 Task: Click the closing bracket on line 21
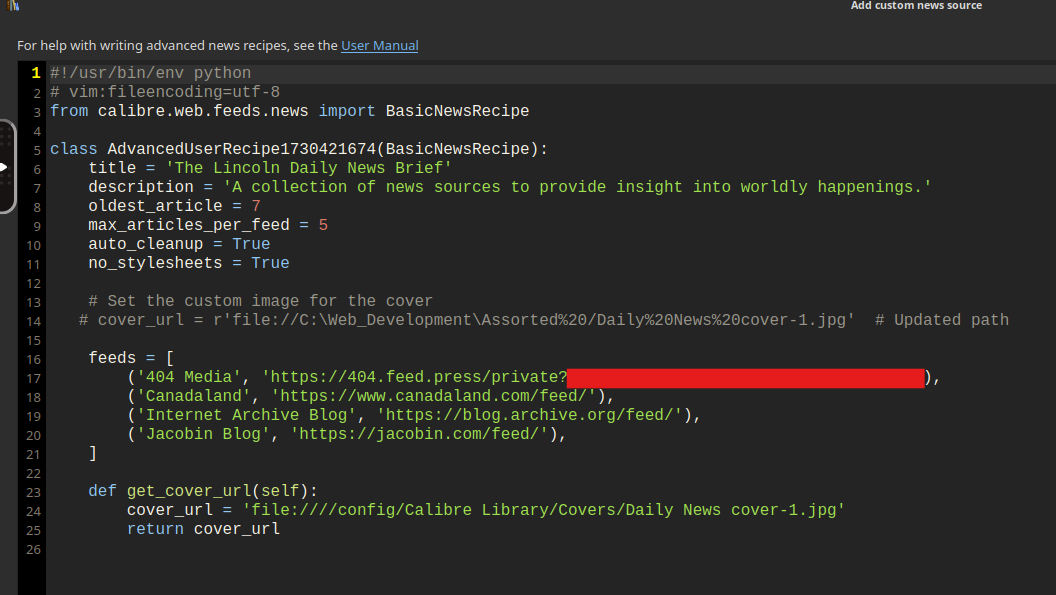(93, 453)
